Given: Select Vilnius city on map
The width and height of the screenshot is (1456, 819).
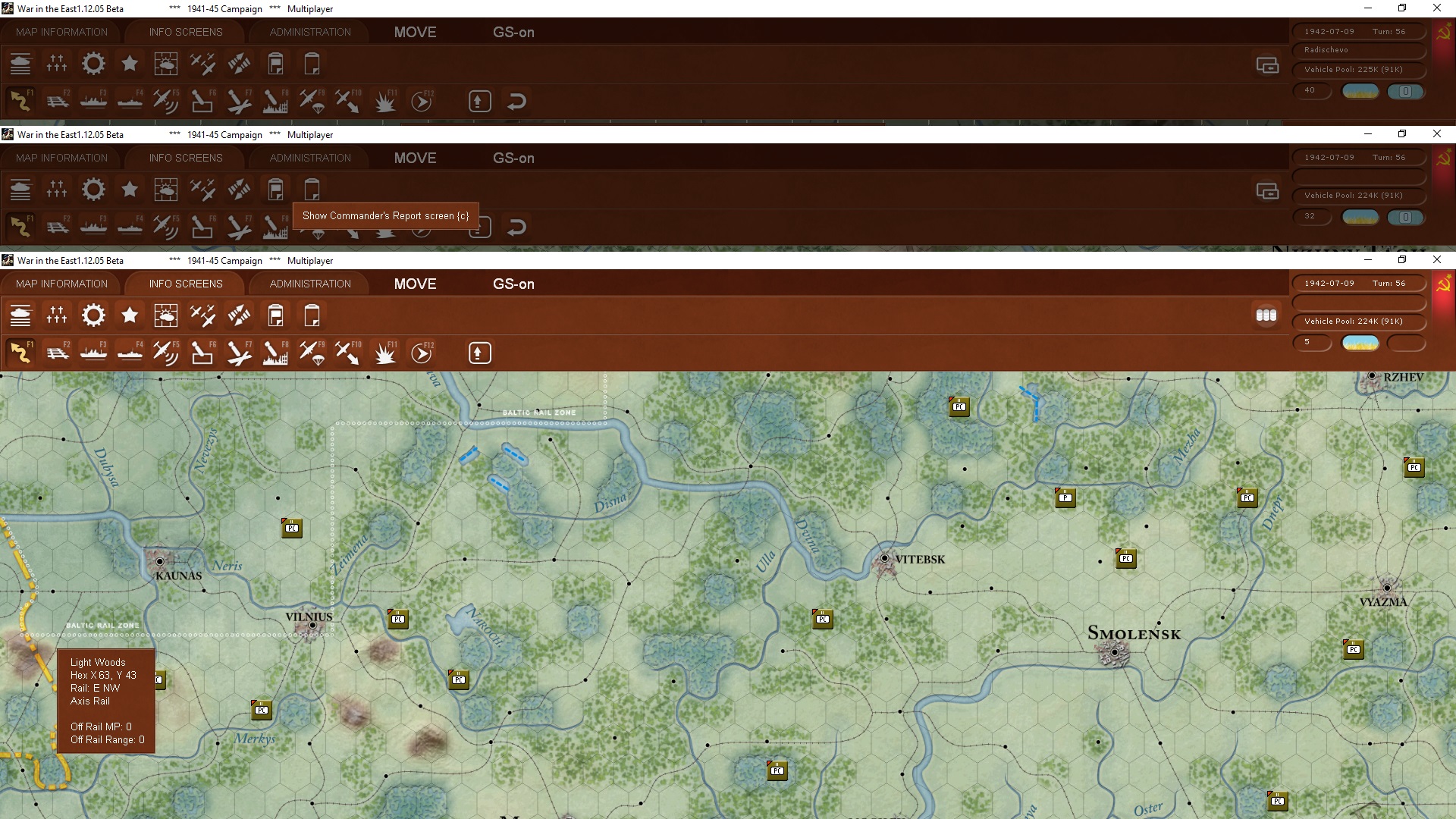Looking at the screenshot, I should coord(311,625).
